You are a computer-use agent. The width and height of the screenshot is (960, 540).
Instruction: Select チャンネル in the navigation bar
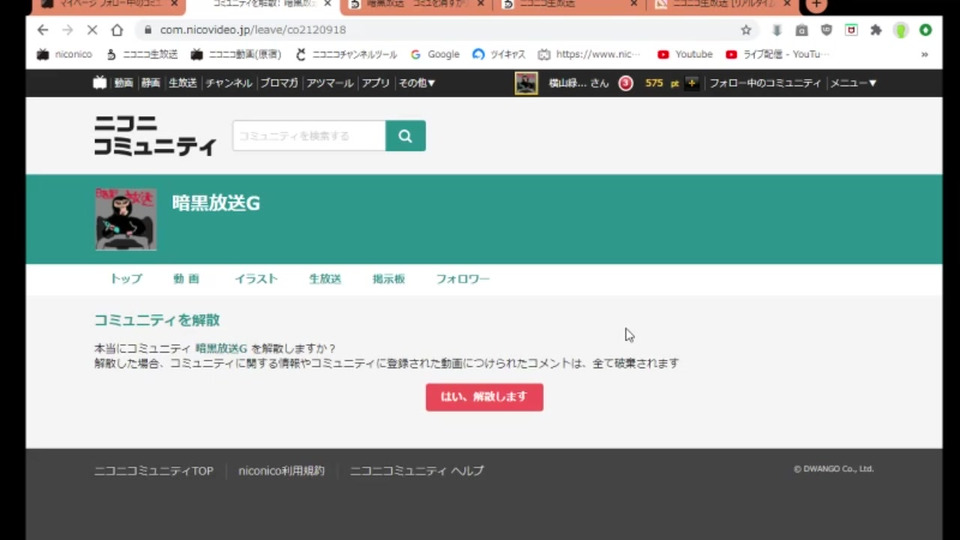point(228,83)
